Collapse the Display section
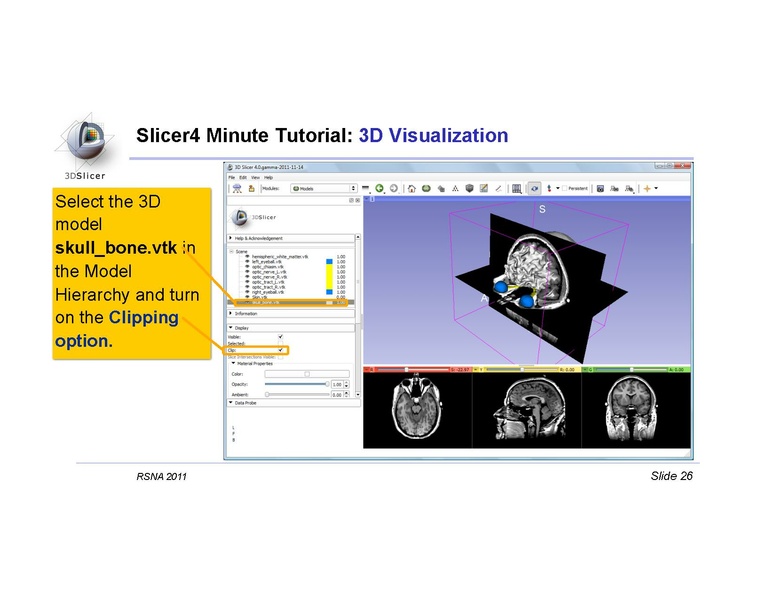 pyautogui.click(x=291, y=328)
